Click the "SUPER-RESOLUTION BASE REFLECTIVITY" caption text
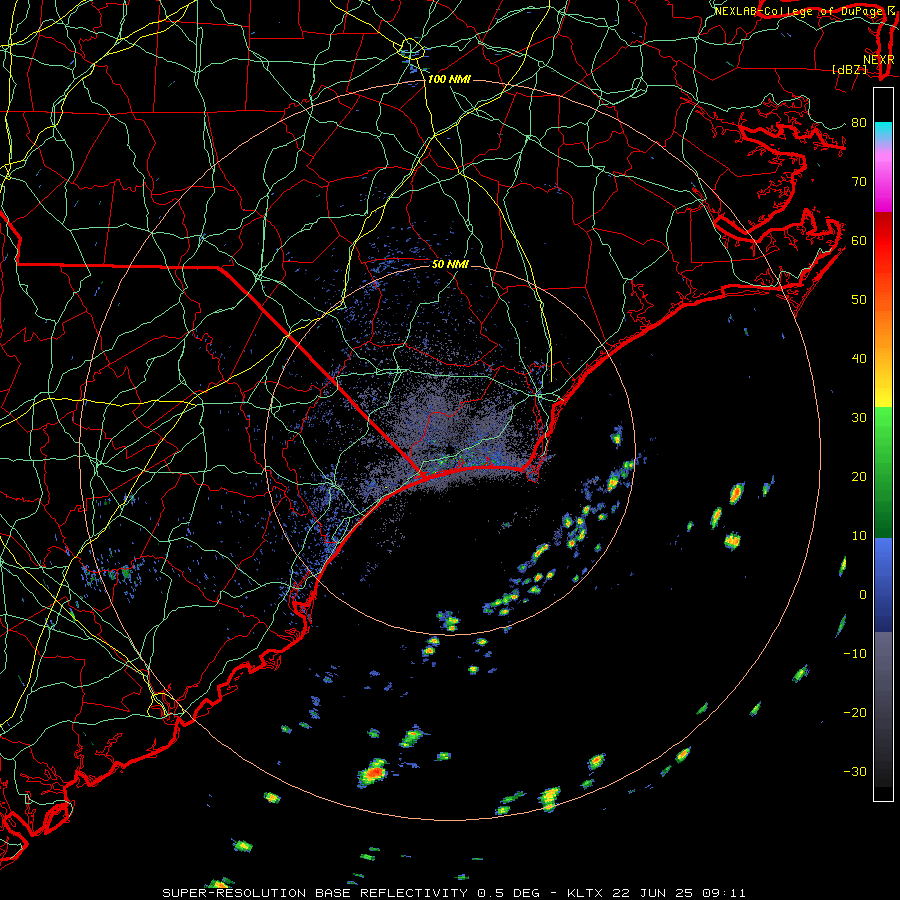 pyautogui.click(x=315, y=893)
